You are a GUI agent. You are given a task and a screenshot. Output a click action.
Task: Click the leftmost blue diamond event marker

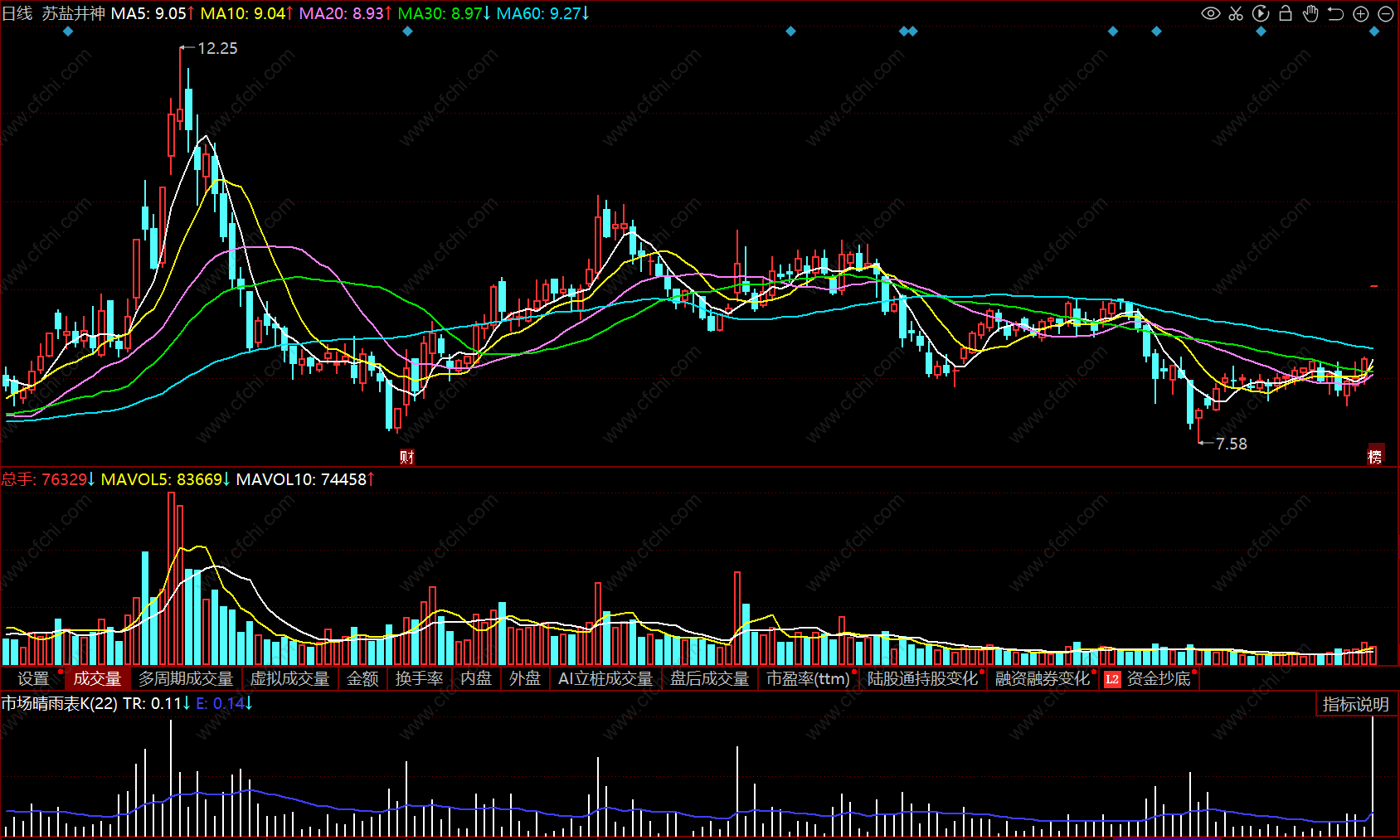coord(68,32)
